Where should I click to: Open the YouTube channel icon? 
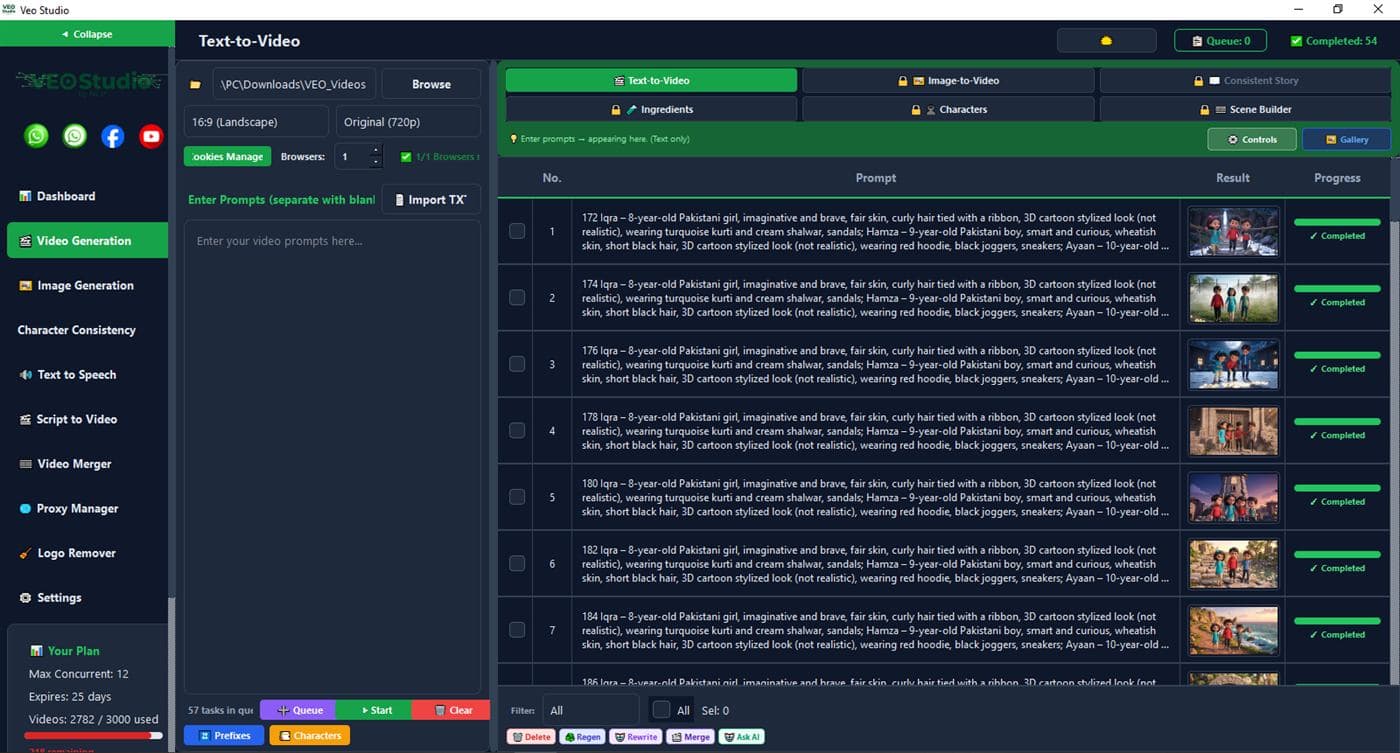click(x=151, y=136)
